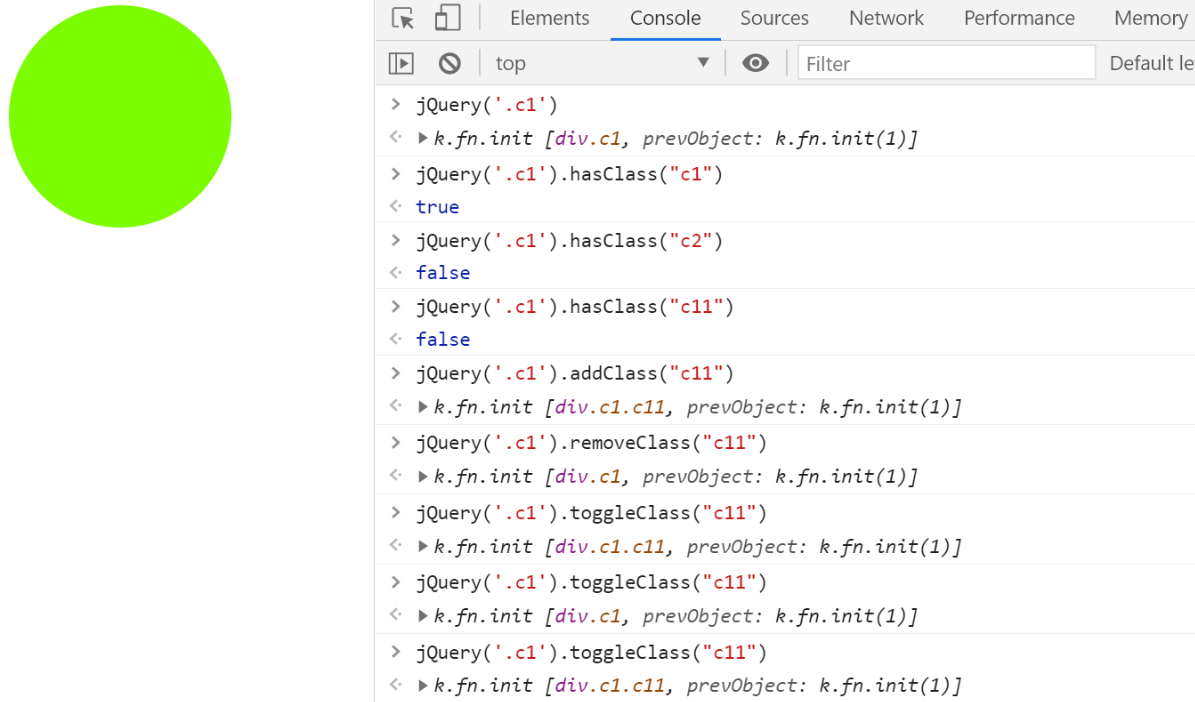Toggle the device toolbar icon

(447, 18)
